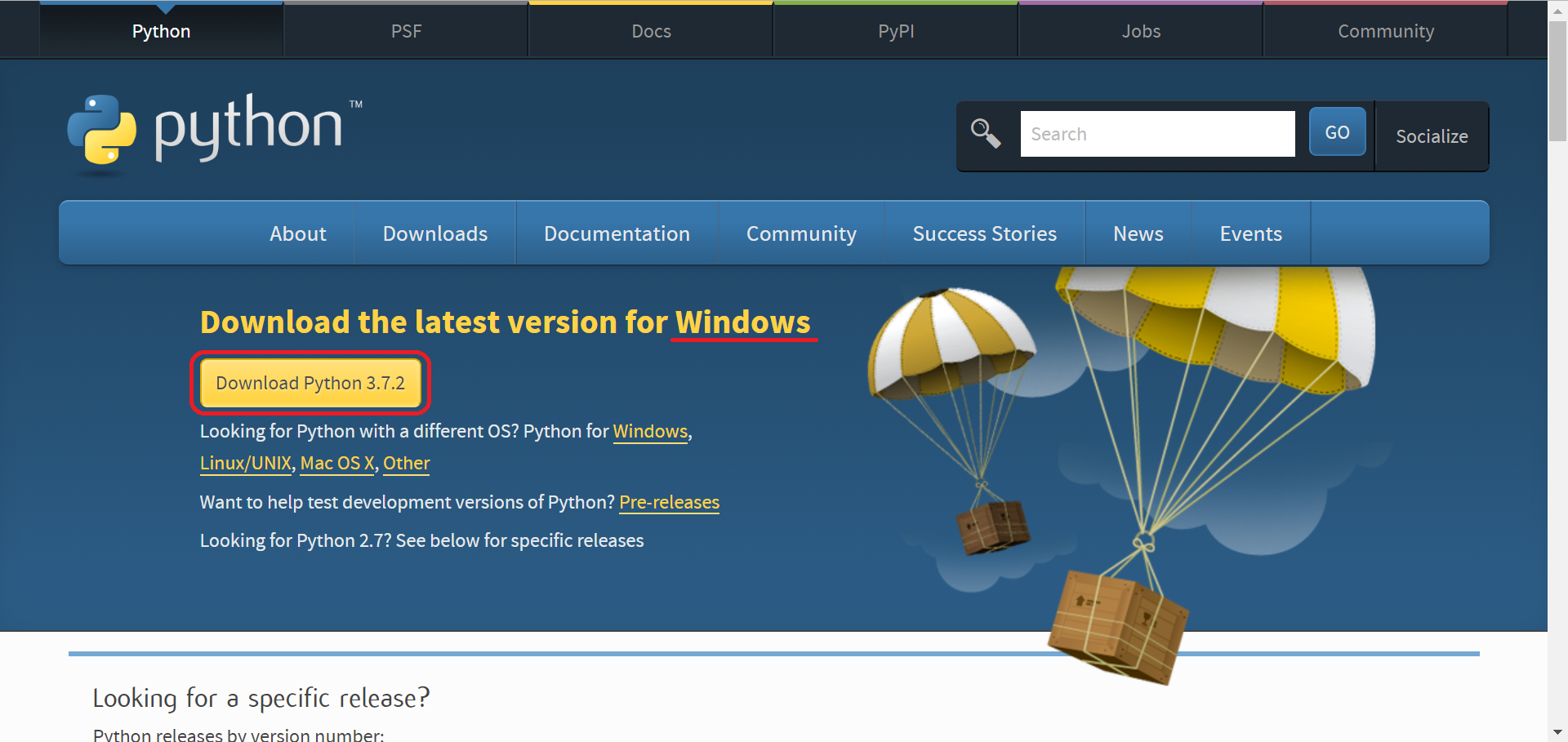Follow the Pre-releases link
This screenshot has width=1568, height=742.
click(x=669, y=502)
